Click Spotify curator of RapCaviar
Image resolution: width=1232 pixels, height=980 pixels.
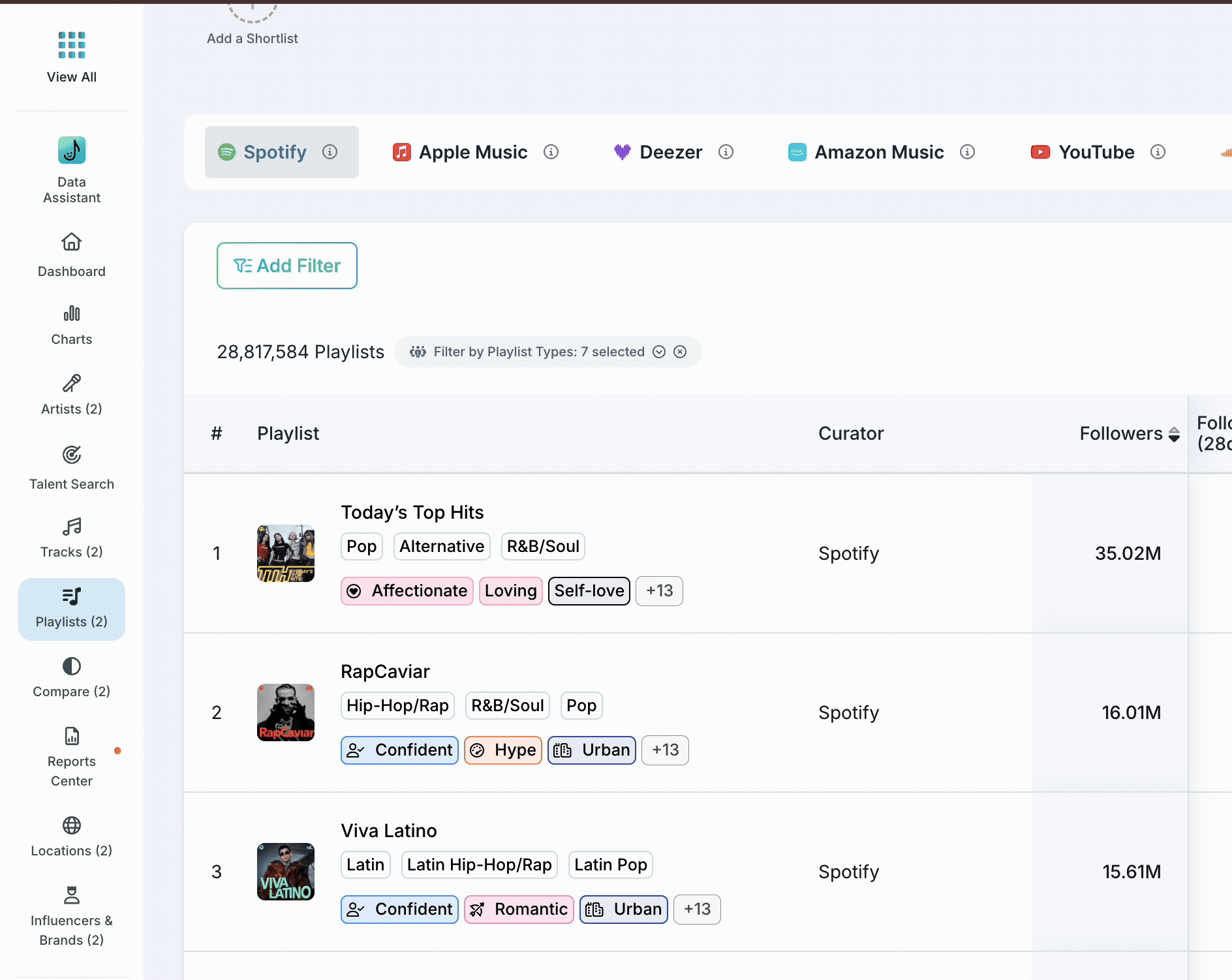(848, 712)
